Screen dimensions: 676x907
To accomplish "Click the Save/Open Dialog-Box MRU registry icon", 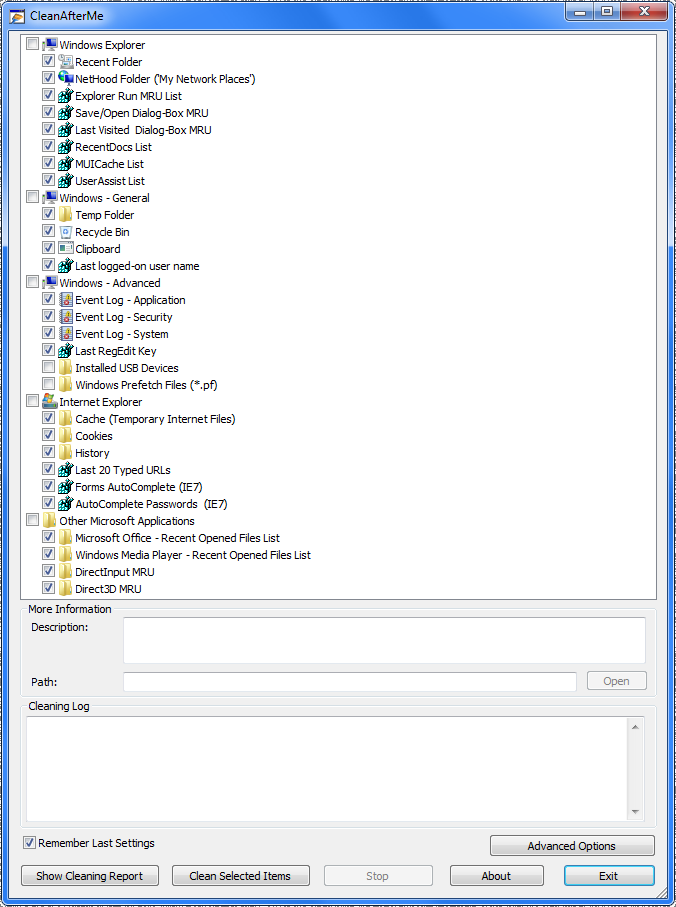I will (65, 112).
